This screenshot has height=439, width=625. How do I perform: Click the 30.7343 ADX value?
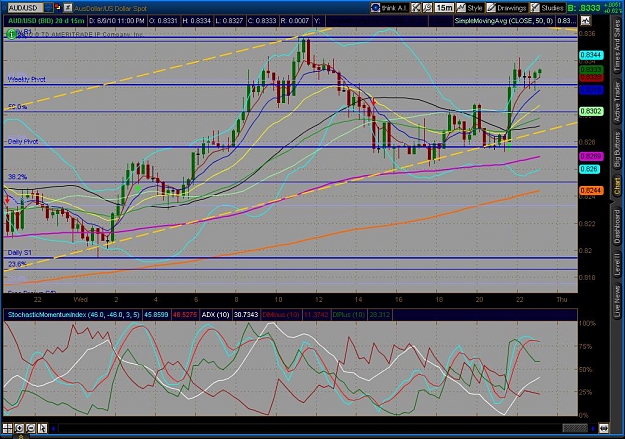(x=246, y=315)
